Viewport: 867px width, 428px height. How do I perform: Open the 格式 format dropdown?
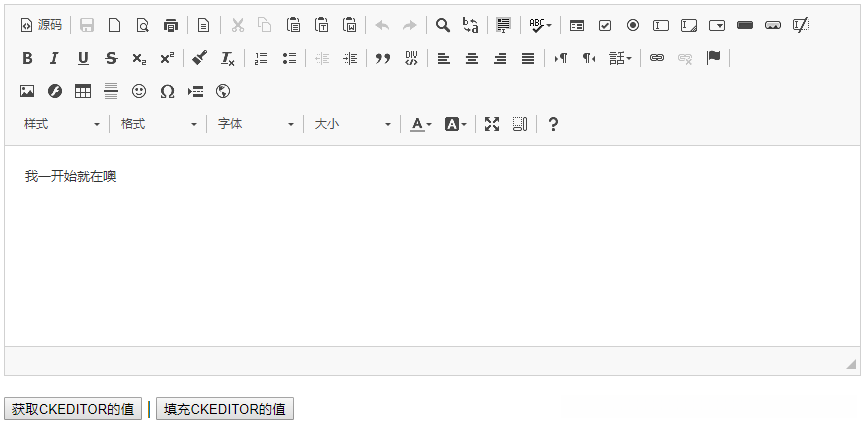159,124
